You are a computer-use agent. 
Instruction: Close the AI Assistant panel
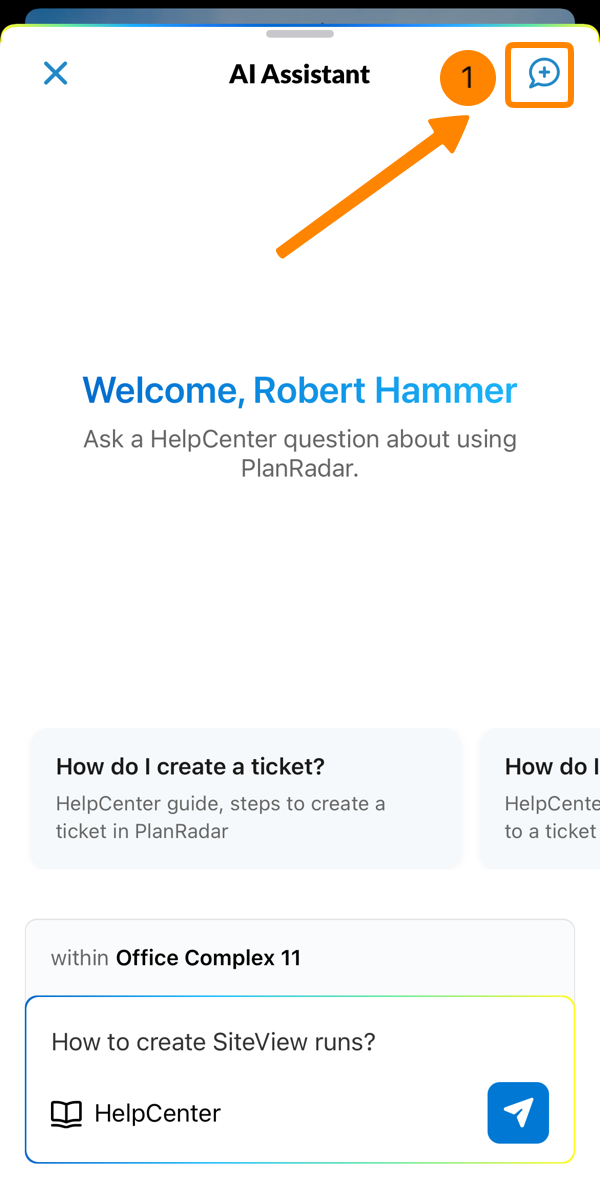coord(56,73)
